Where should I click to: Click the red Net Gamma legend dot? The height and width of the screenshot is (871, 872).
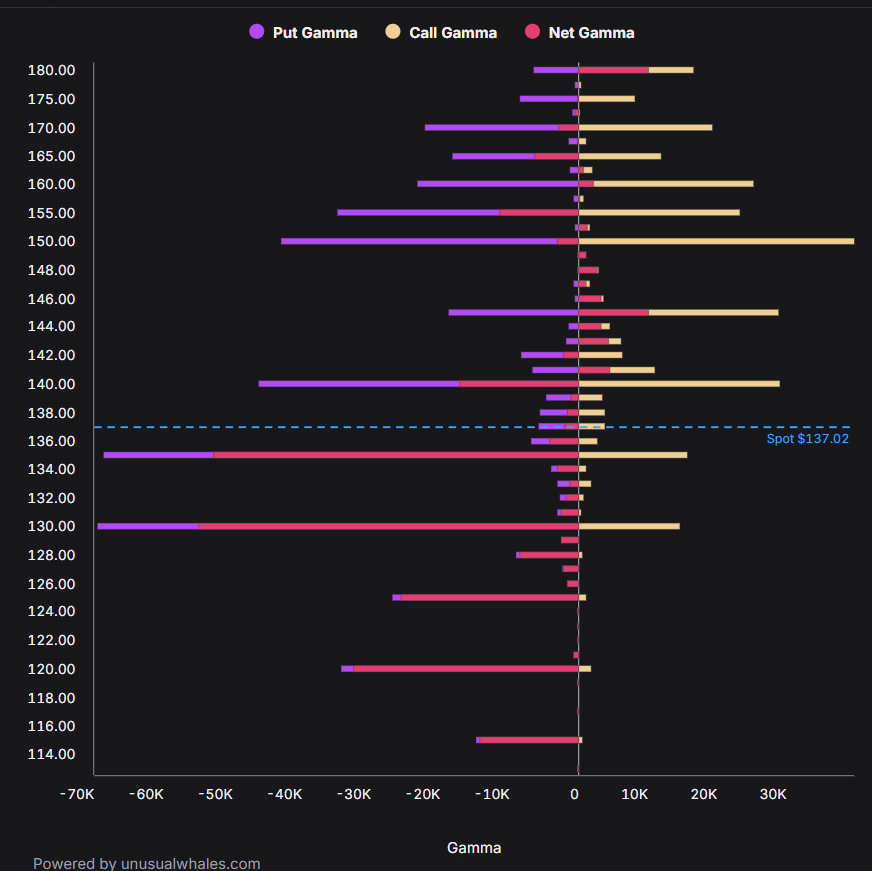coord(532,32)
